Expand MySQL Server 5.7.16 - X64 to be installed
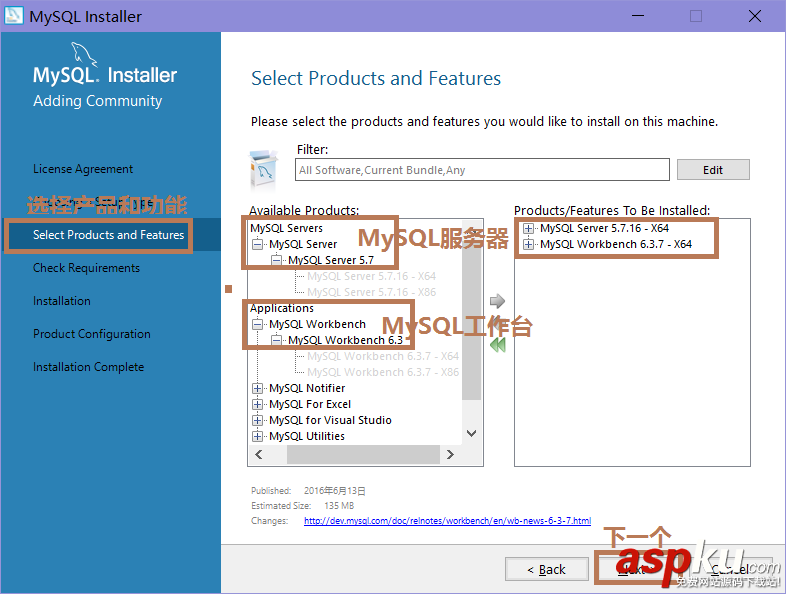 pyautogui.click(x=528, y=229)
